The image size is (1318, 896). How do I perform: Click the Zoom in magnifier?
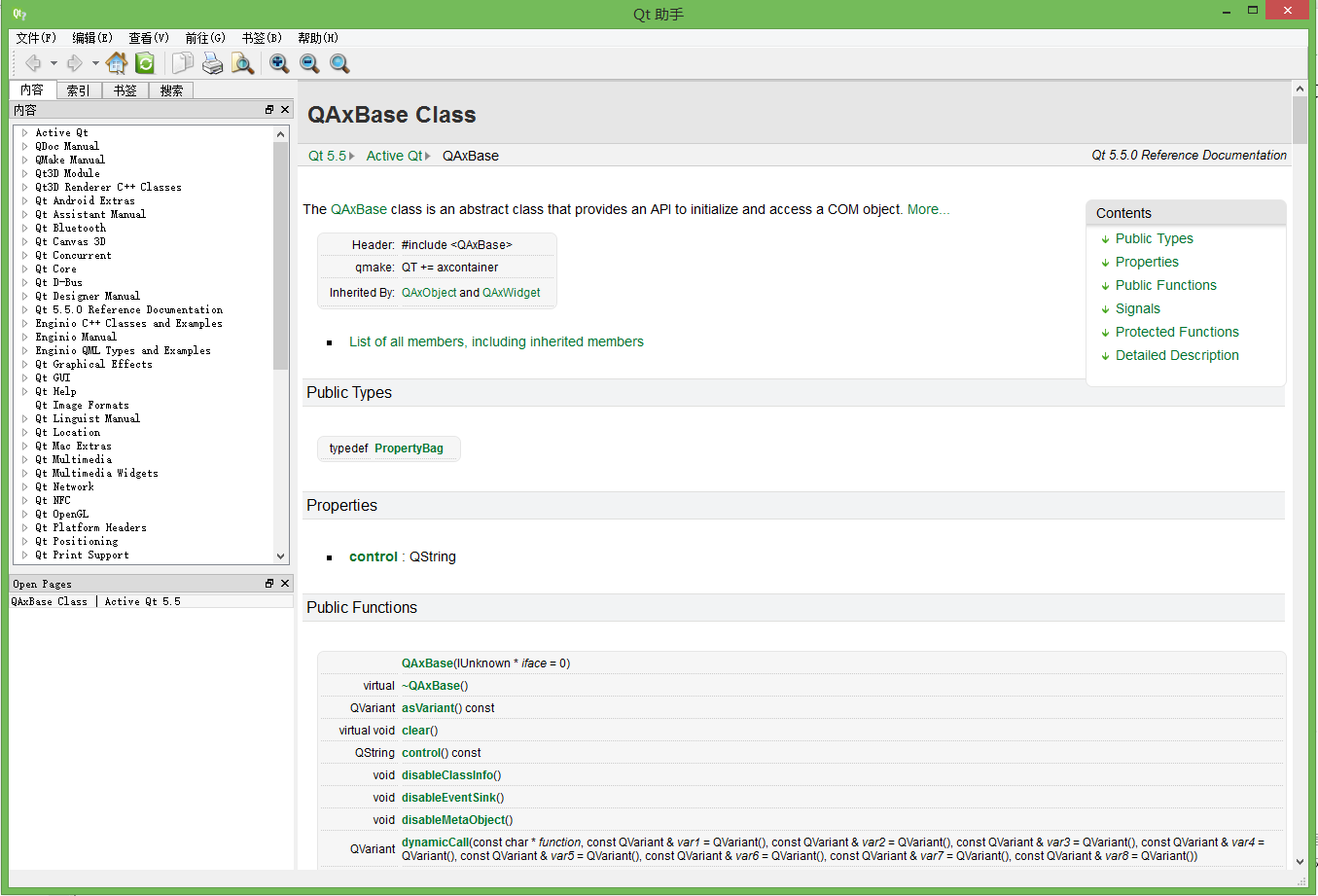[x=279, y=63]
